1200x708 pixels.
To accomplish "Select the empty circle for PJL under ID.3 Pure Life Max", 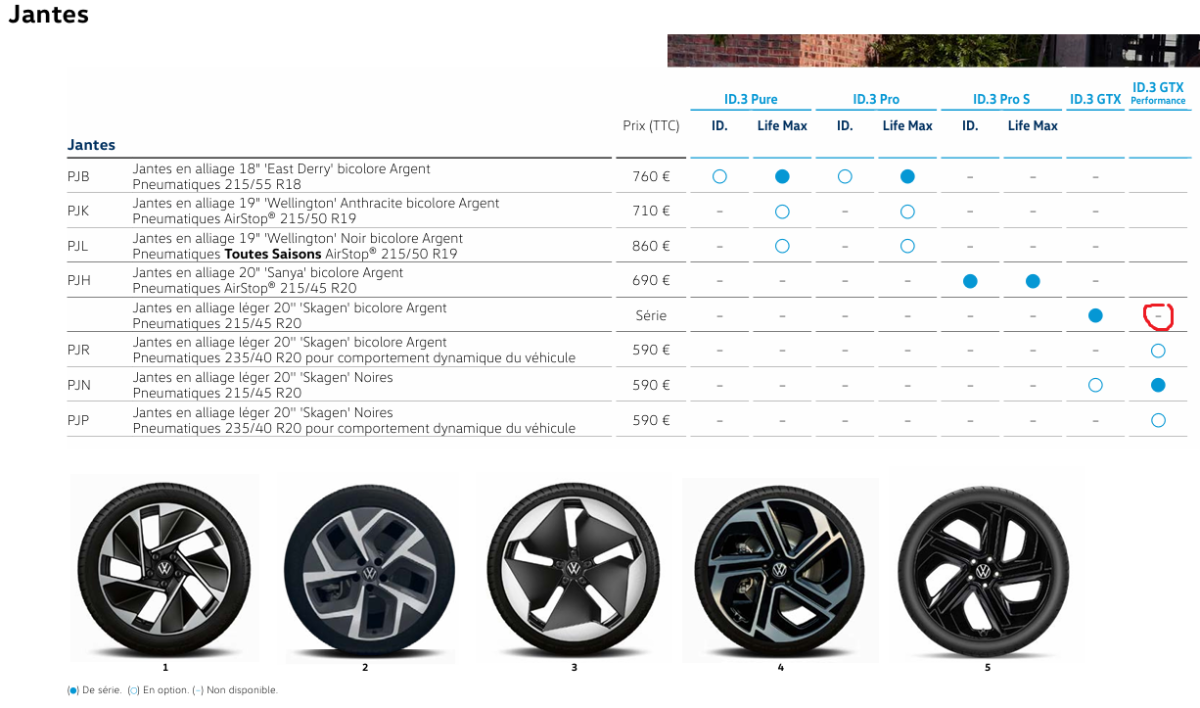I will (x=782, y=246).
